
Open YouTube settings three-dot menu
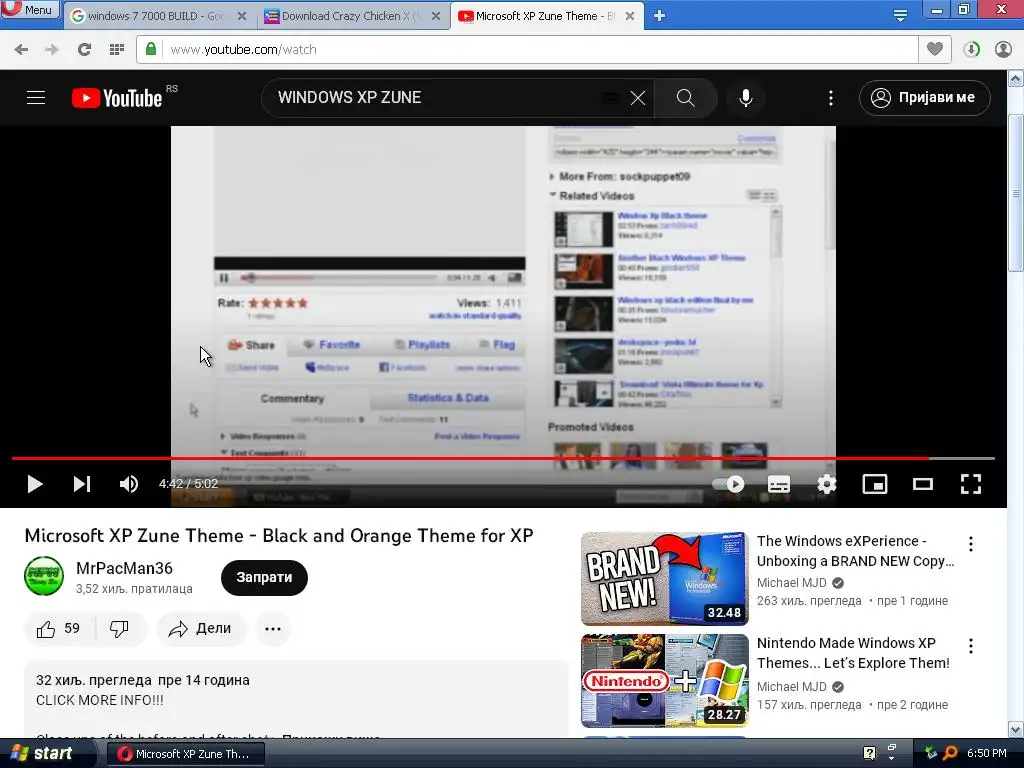[831, 98]
